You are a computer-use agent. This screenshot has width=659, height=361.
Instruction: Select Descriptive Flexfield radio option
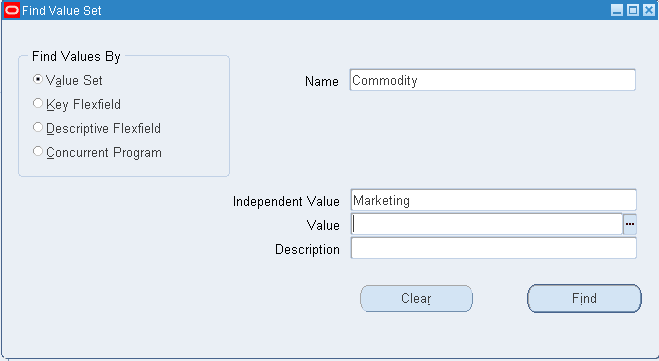point(38,127)
